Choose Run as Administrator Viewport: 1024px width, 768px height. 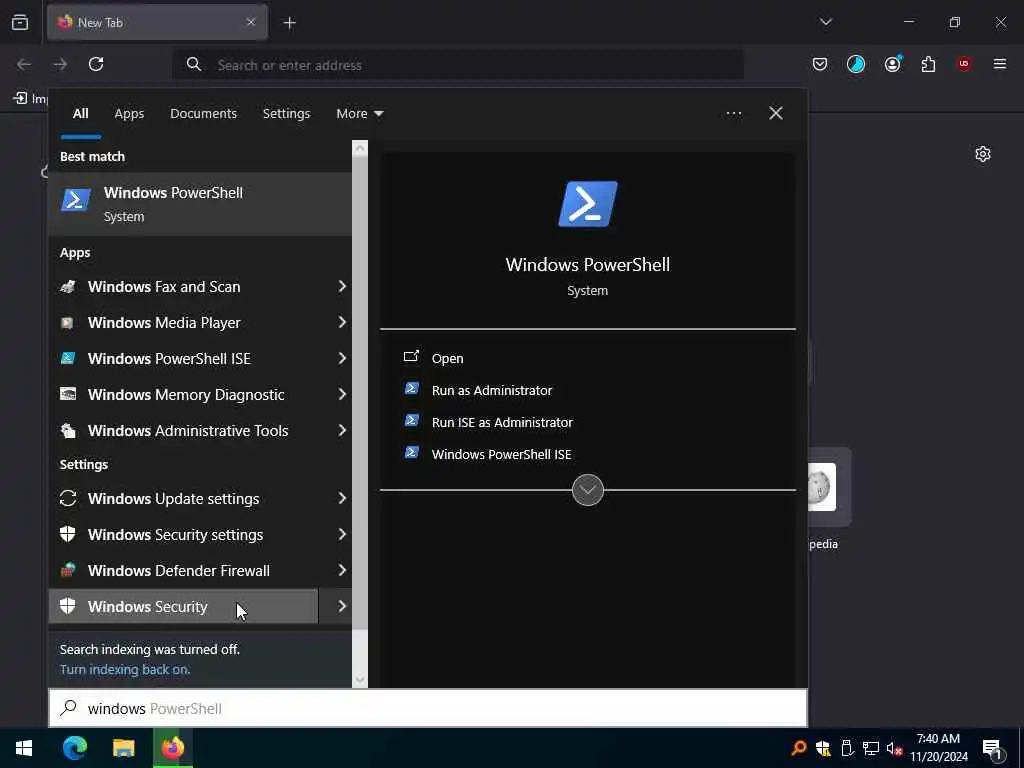point(492,391)
